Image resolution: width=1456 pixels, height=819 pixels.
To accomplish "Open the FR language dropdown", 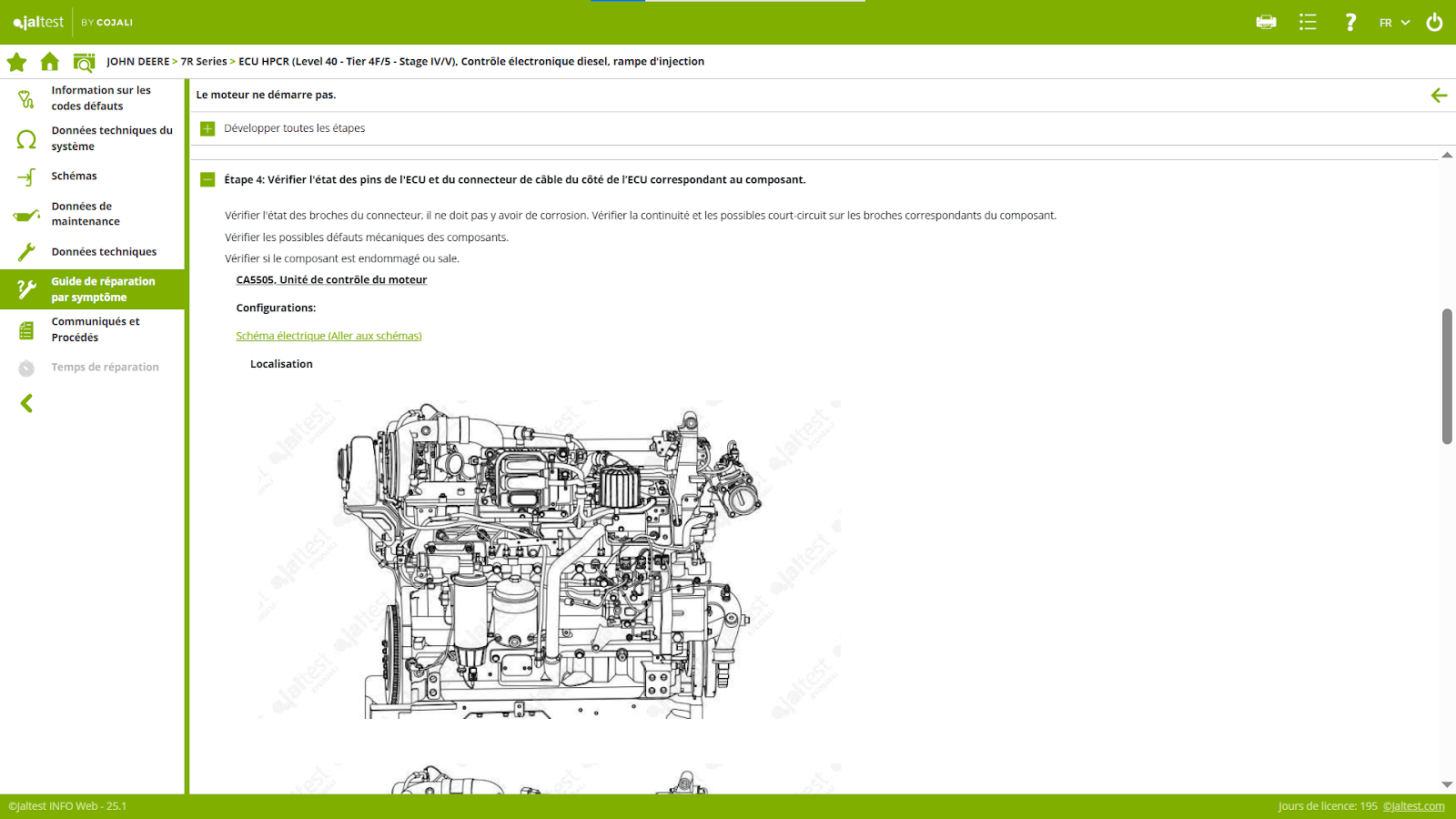I will tap(1394, 23).
